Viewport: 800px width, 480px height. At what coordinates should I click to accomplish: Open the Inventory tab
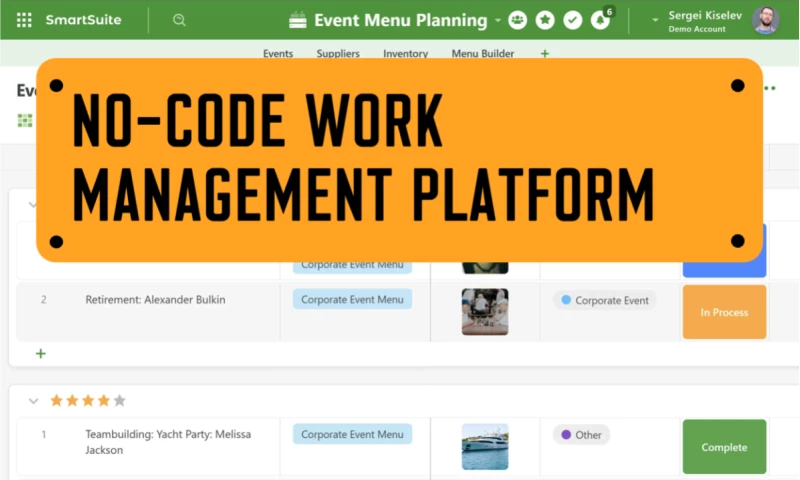coord(405,54)
